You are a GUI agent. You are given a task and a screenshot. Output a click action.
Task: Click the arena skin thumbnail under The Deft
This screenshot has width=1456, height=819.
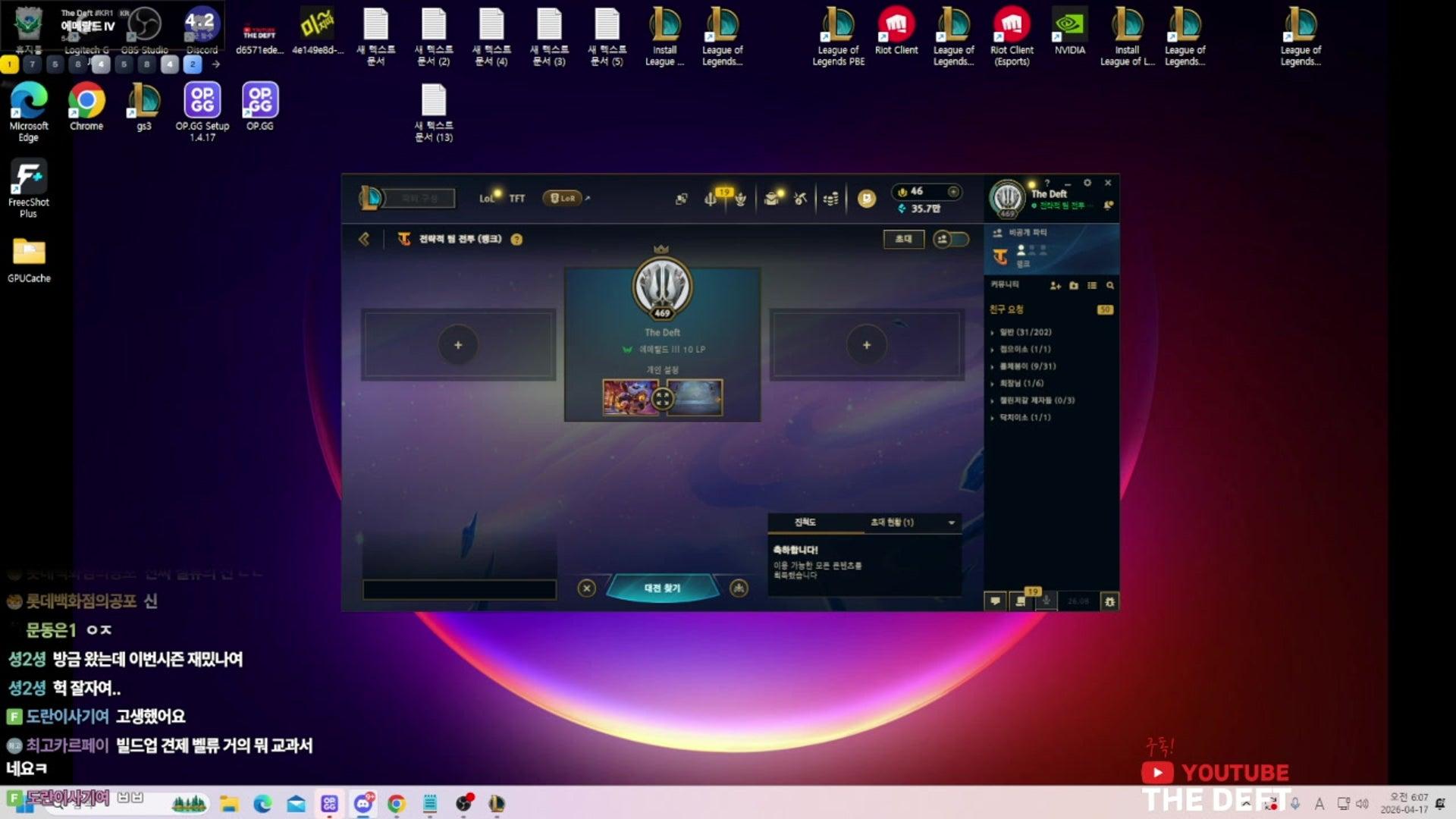coord(695,397)
